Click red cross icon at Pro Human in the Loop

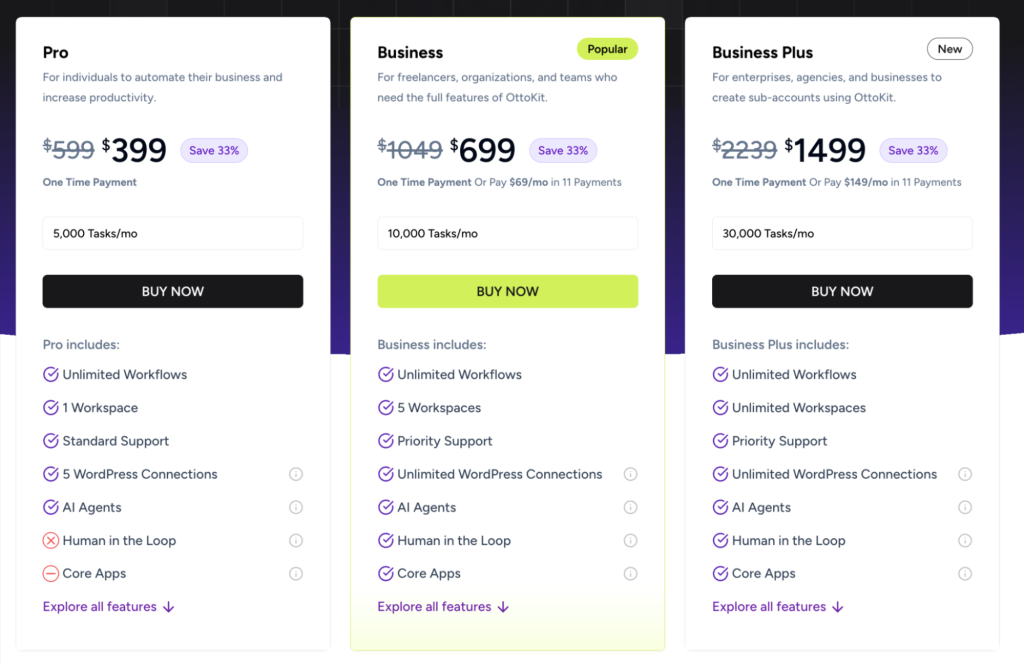pyautogui.click(x=51, y=541)
